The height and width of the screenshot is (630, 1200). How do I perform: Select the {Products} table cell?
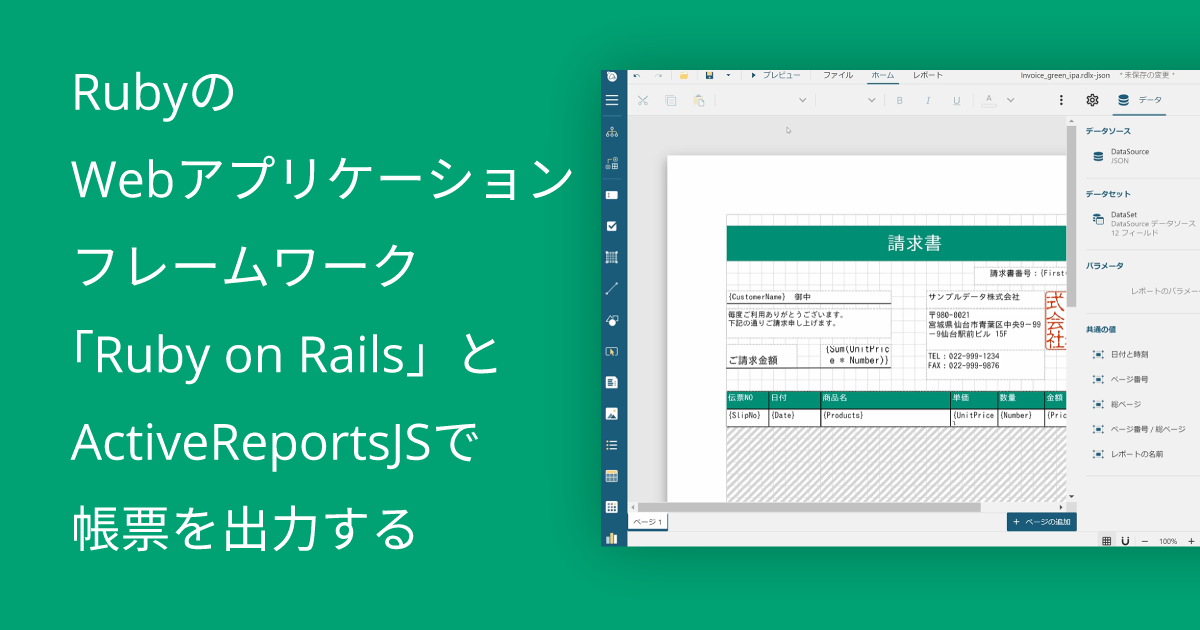point(885,417)
